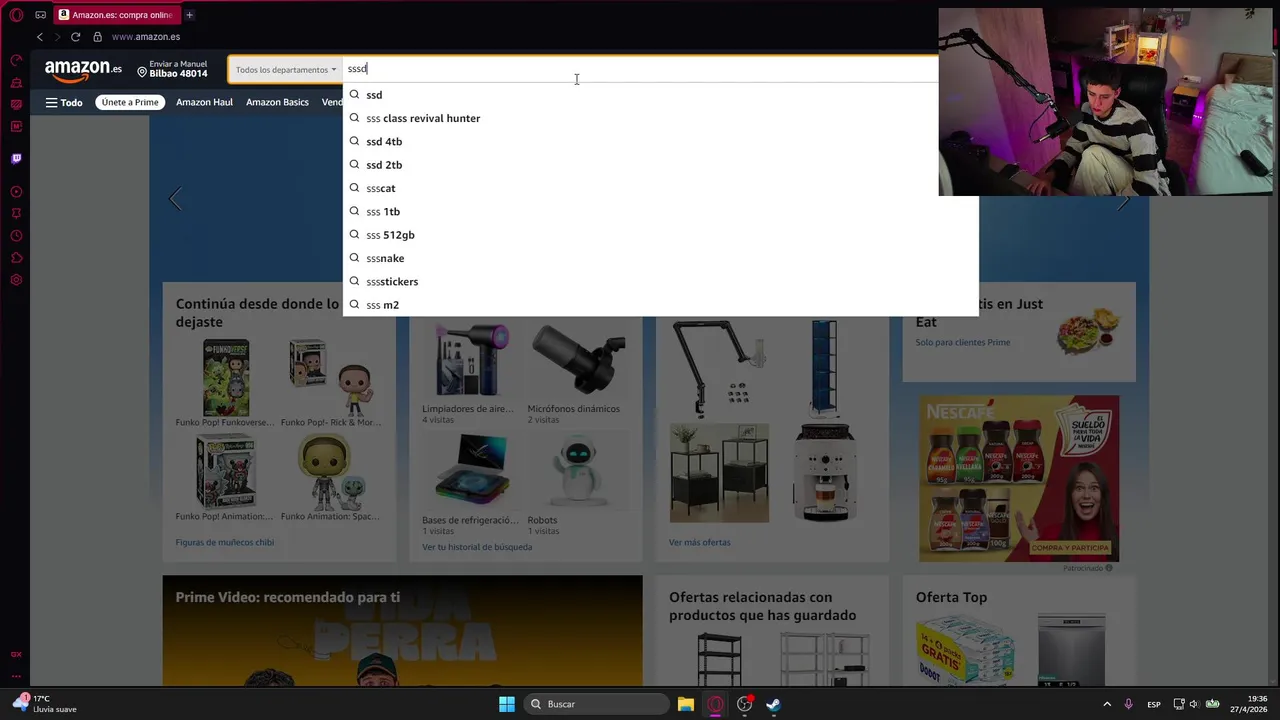Select the 'ssd' search suggestion
The image size is (1280, 720).
660,95
